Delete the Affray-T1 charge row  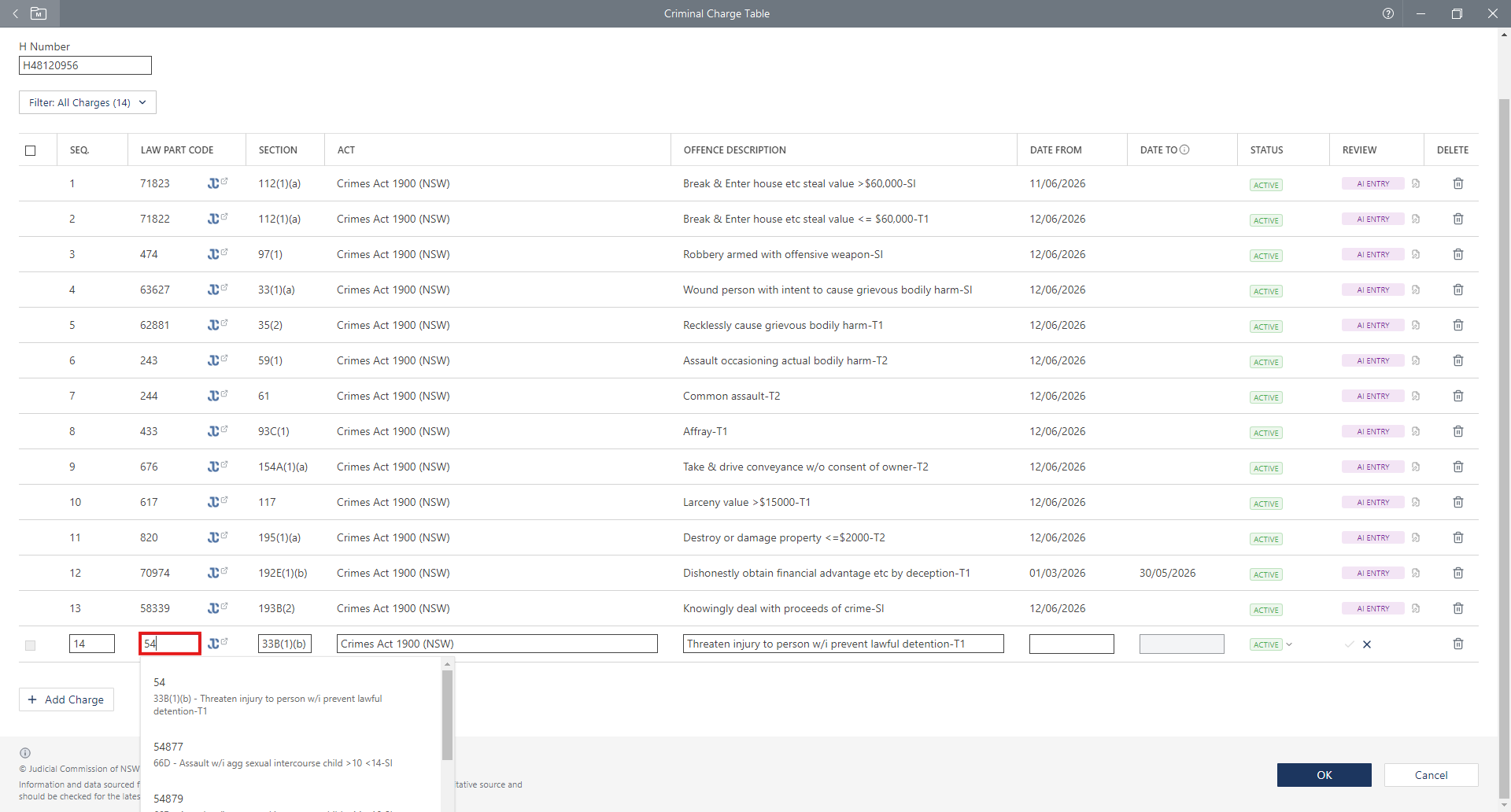(x=1457, y=431)
